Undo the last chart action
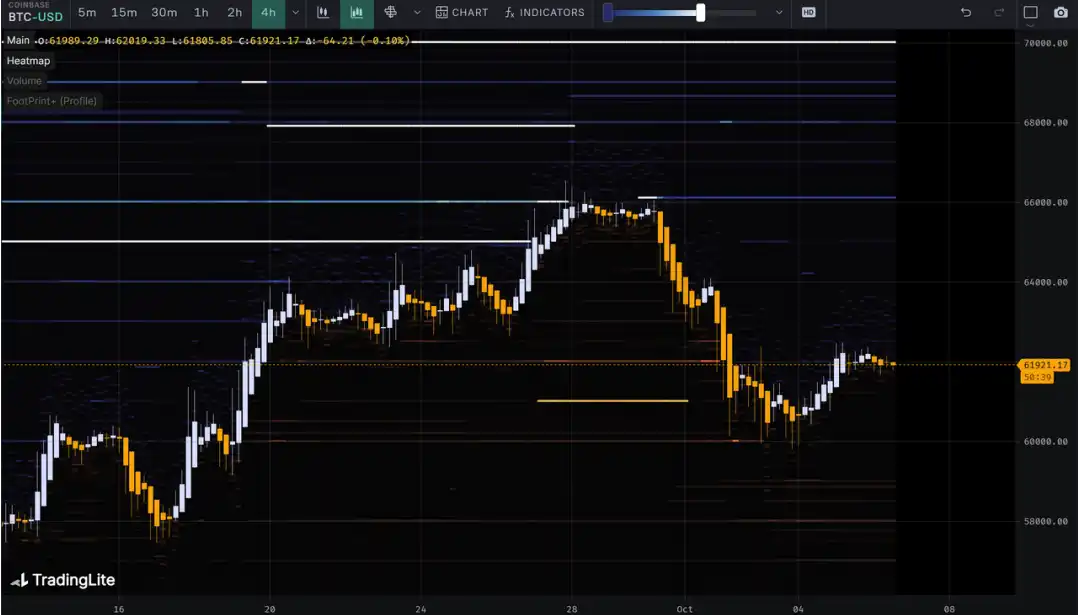 point(965,13)
